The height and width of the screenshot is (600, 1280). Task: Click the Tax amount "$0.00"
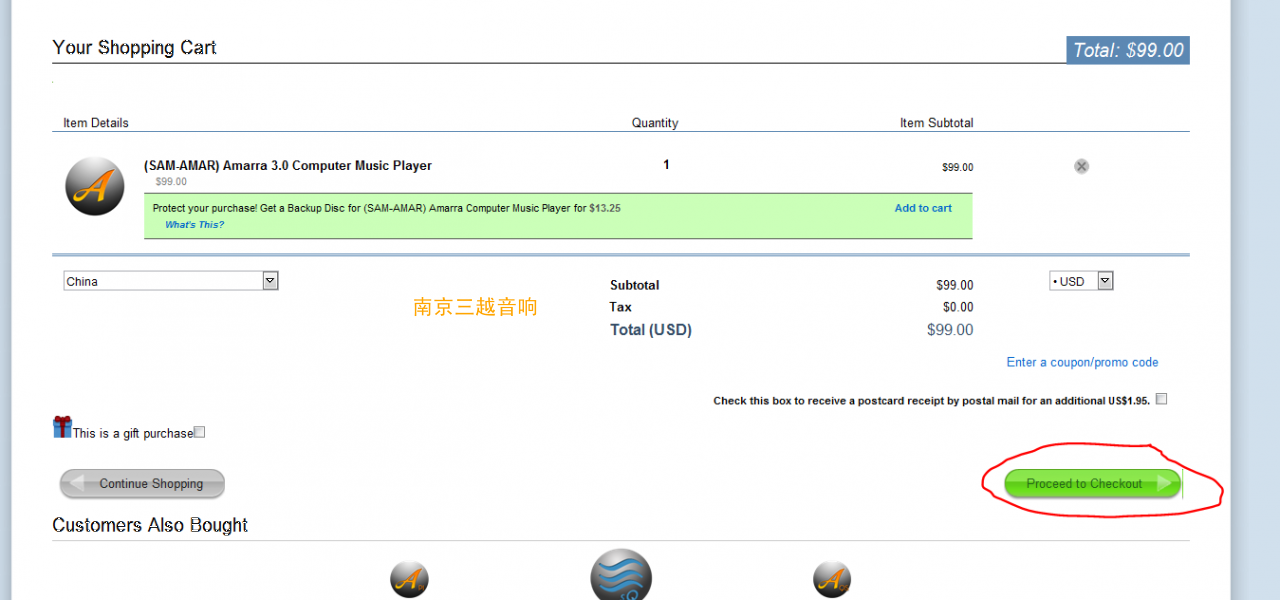tap(958, 307)
